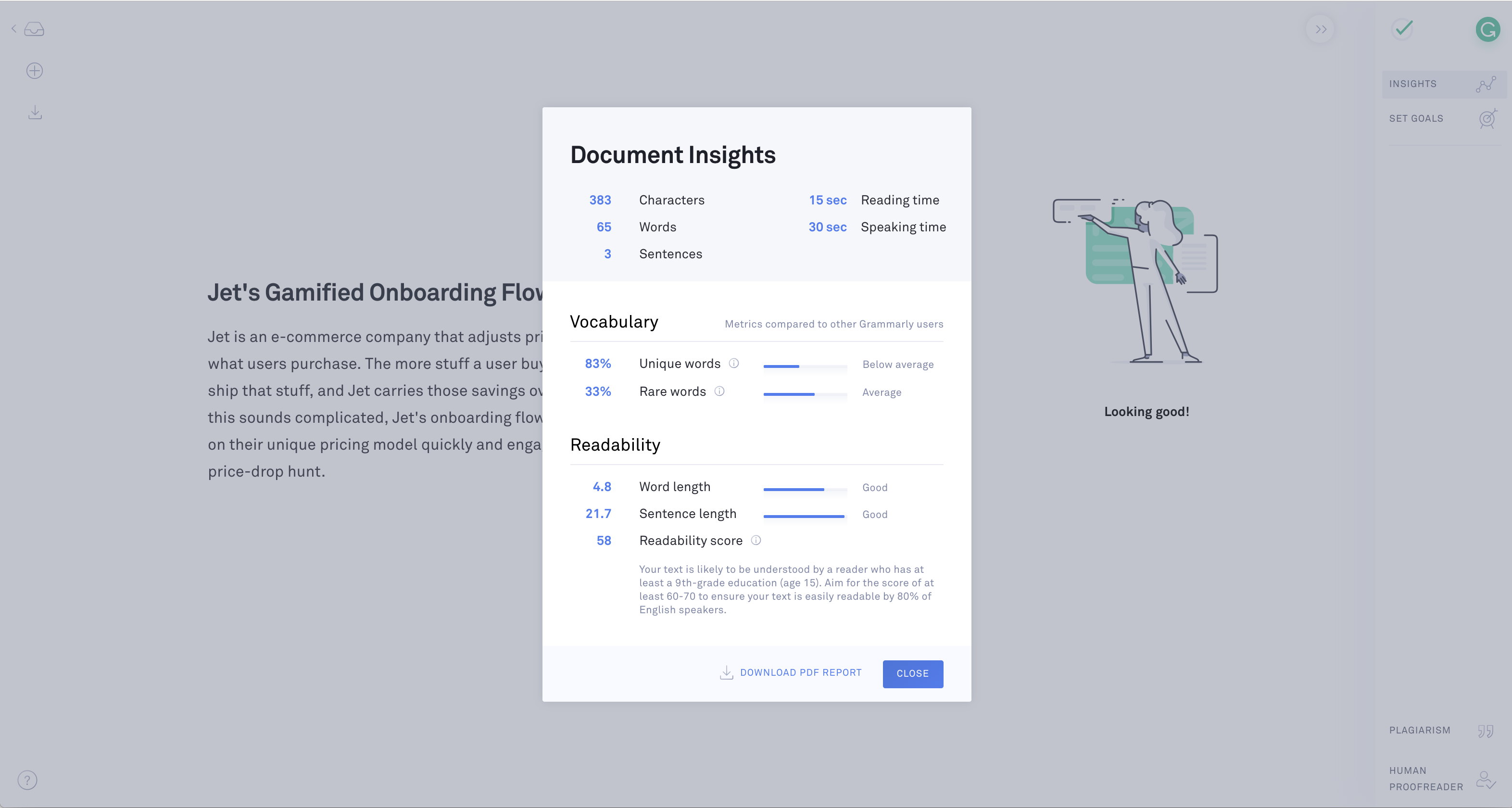The image size is (1512, 808).
Task: Click the 33% Rare words value
Action: (597, 391)
